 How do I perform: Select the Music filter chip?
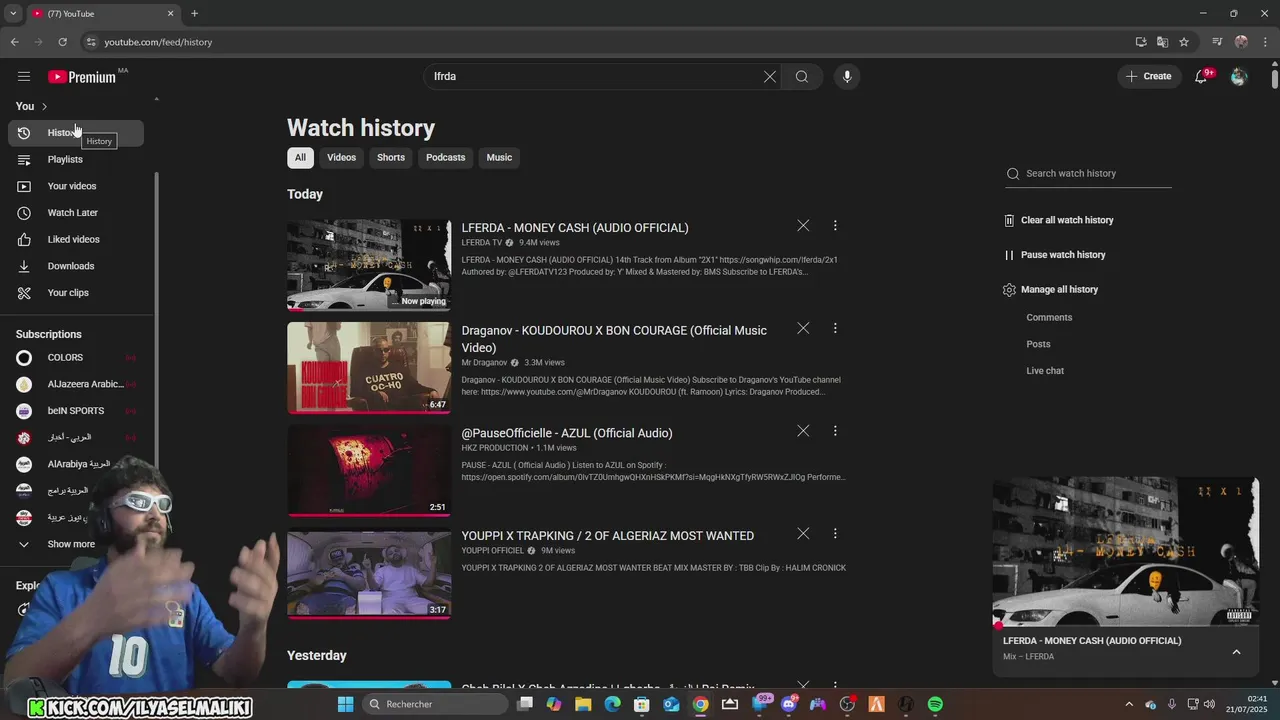tap(499, 157)
